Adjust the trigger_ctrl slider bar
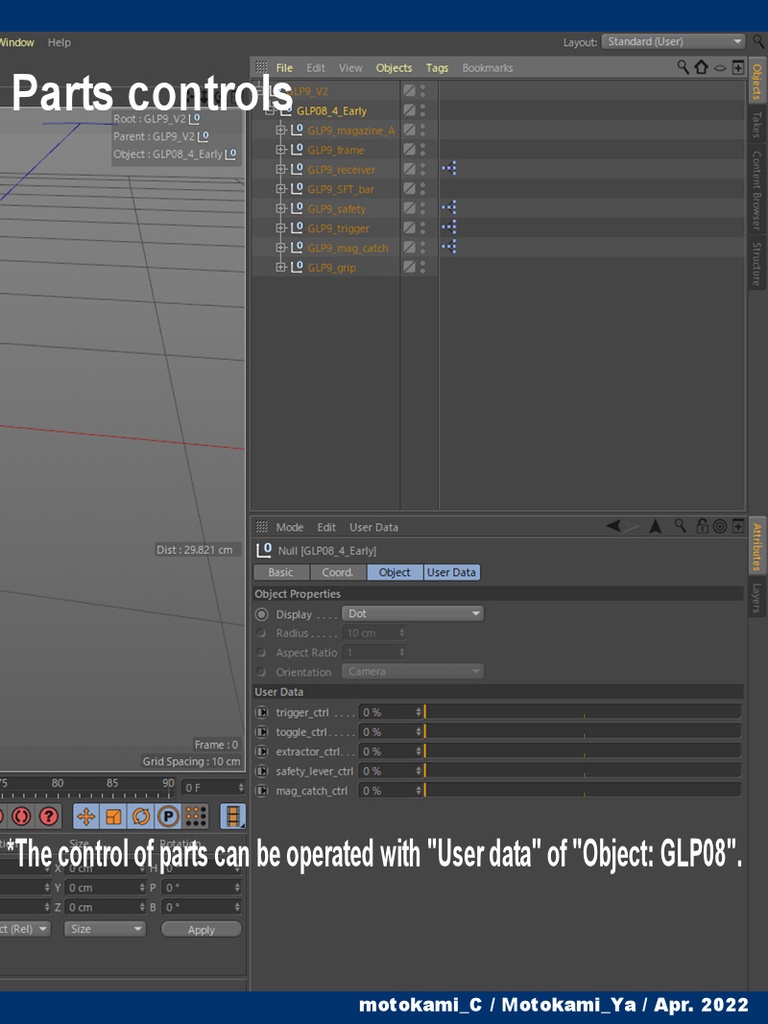The height and width of the screenshot is (1024, 768). (583, 712)
